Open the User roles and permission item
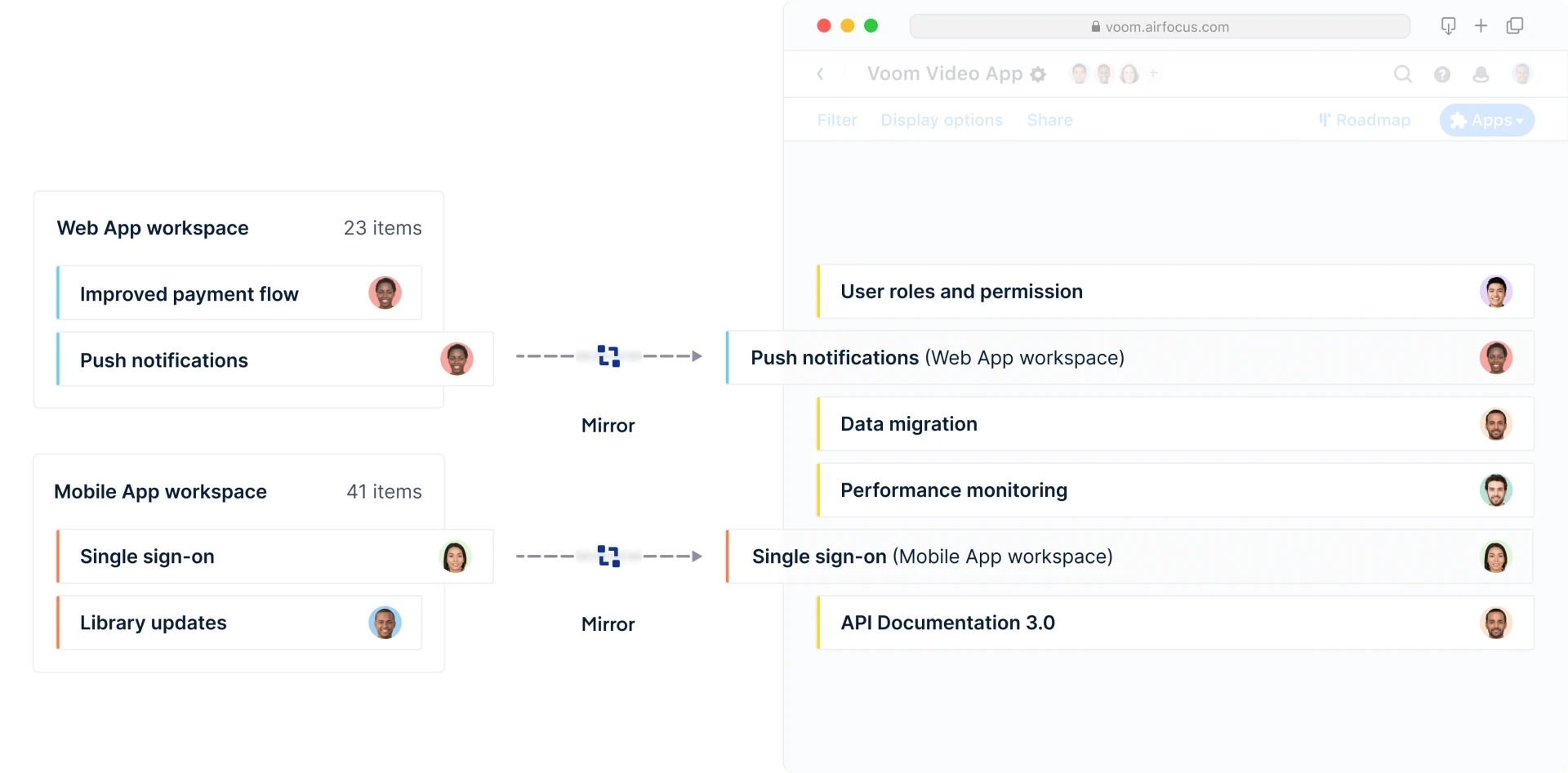1568x773 pixels. (x=961, y=292)
